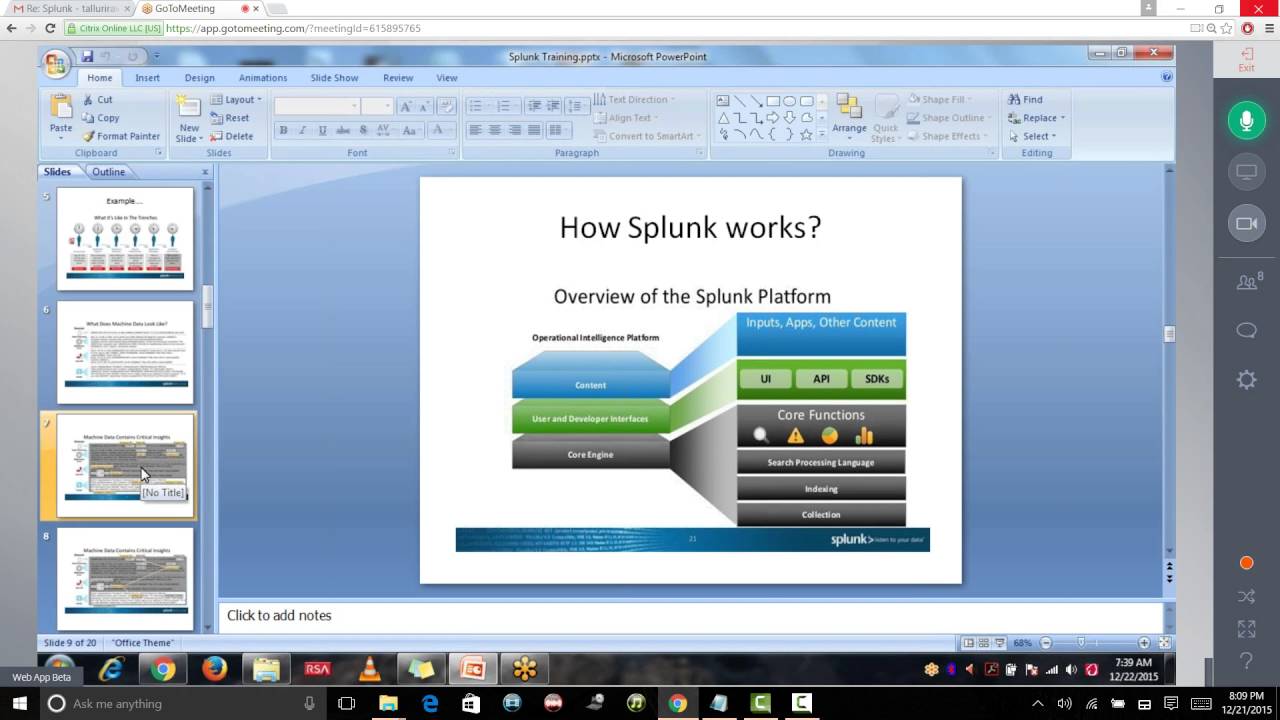Toggle text Shadow formatting
This screenshot has height=720, width=1280.
[363, 130]
